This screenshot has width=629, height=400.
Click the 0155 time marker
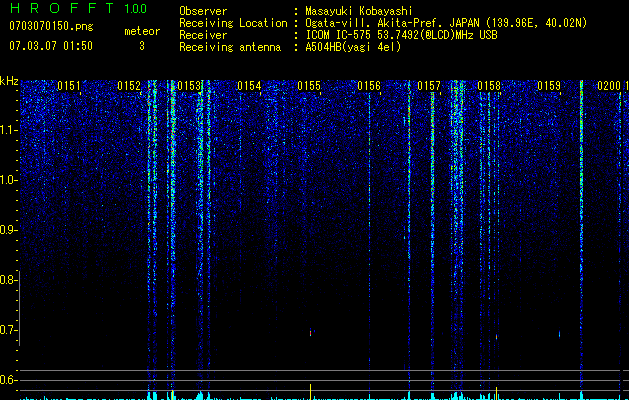[x=309, y=86]
